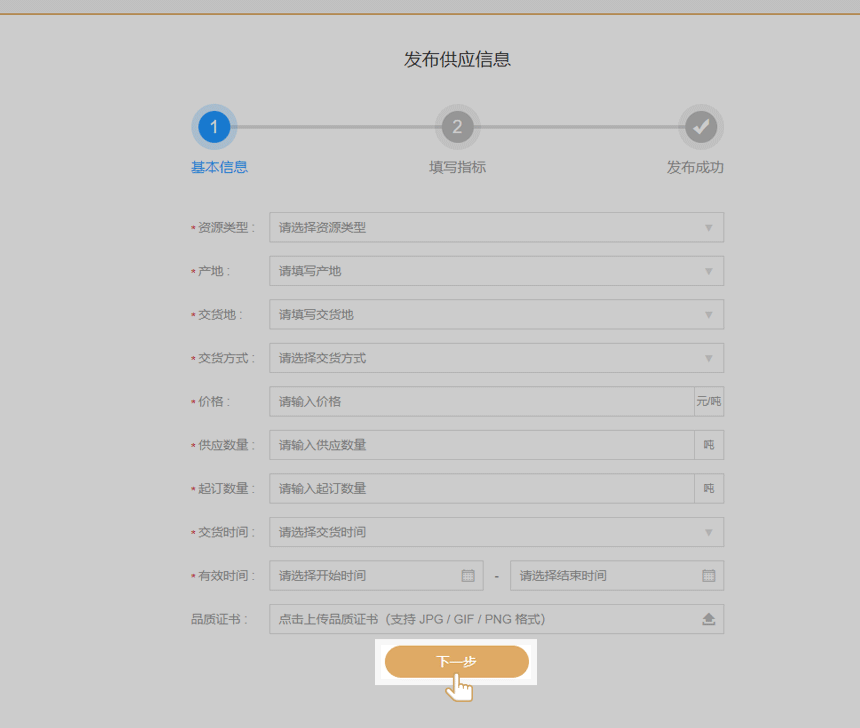Expand the 产地 dropdown arrow

(708, 271)
